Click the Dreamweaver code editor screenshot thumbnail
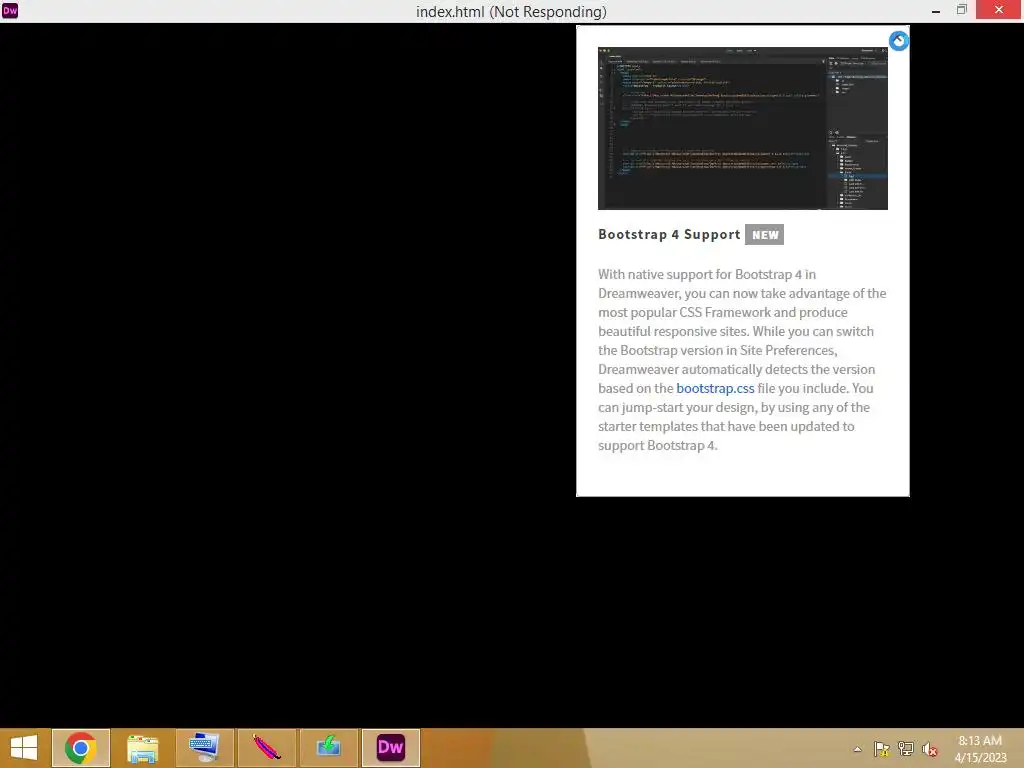Image resolution: width=1024 pixels, height=768 pixels. [x=743, y=128]
